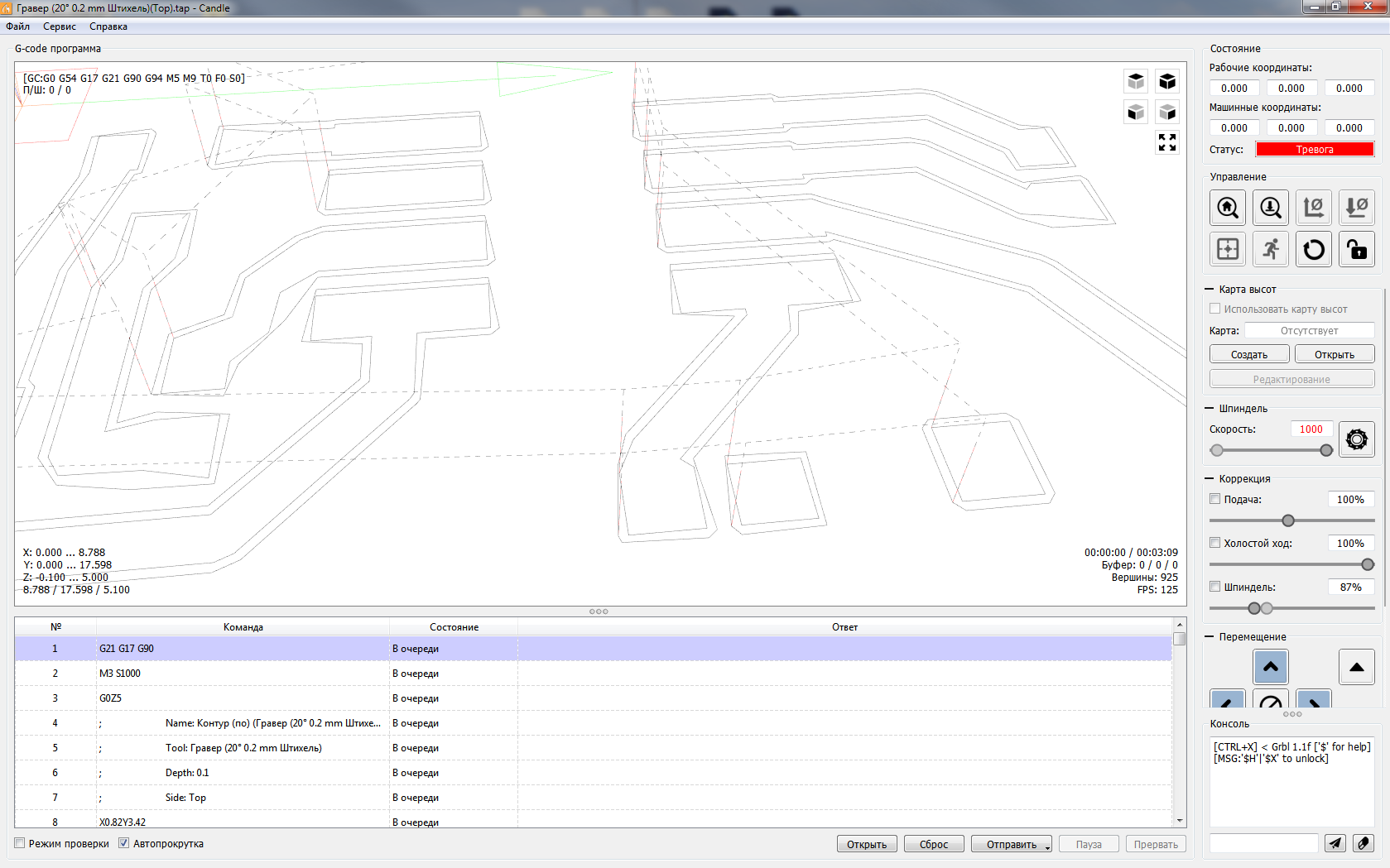Jog left with the blue left-chevron button

point(1228,699)
